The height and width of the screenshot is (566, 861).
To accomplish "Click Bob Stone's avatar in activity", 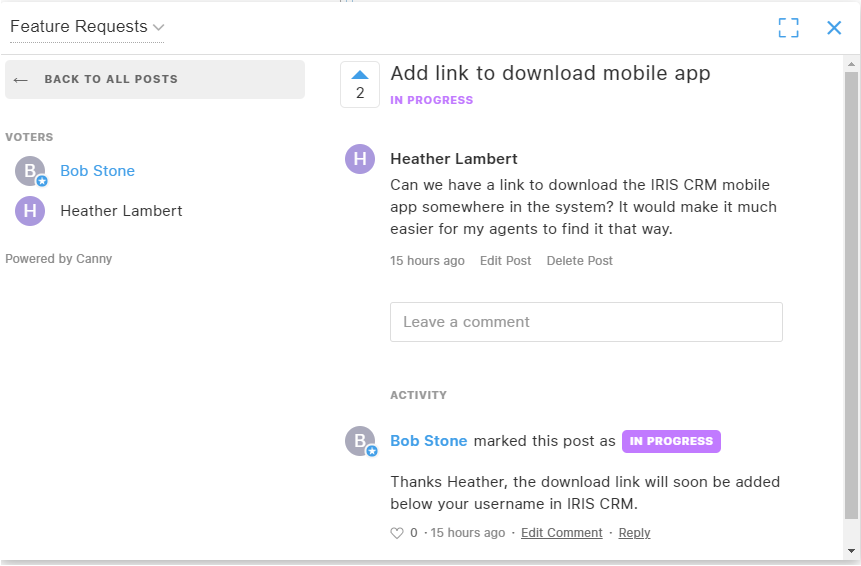I will 360,441.
